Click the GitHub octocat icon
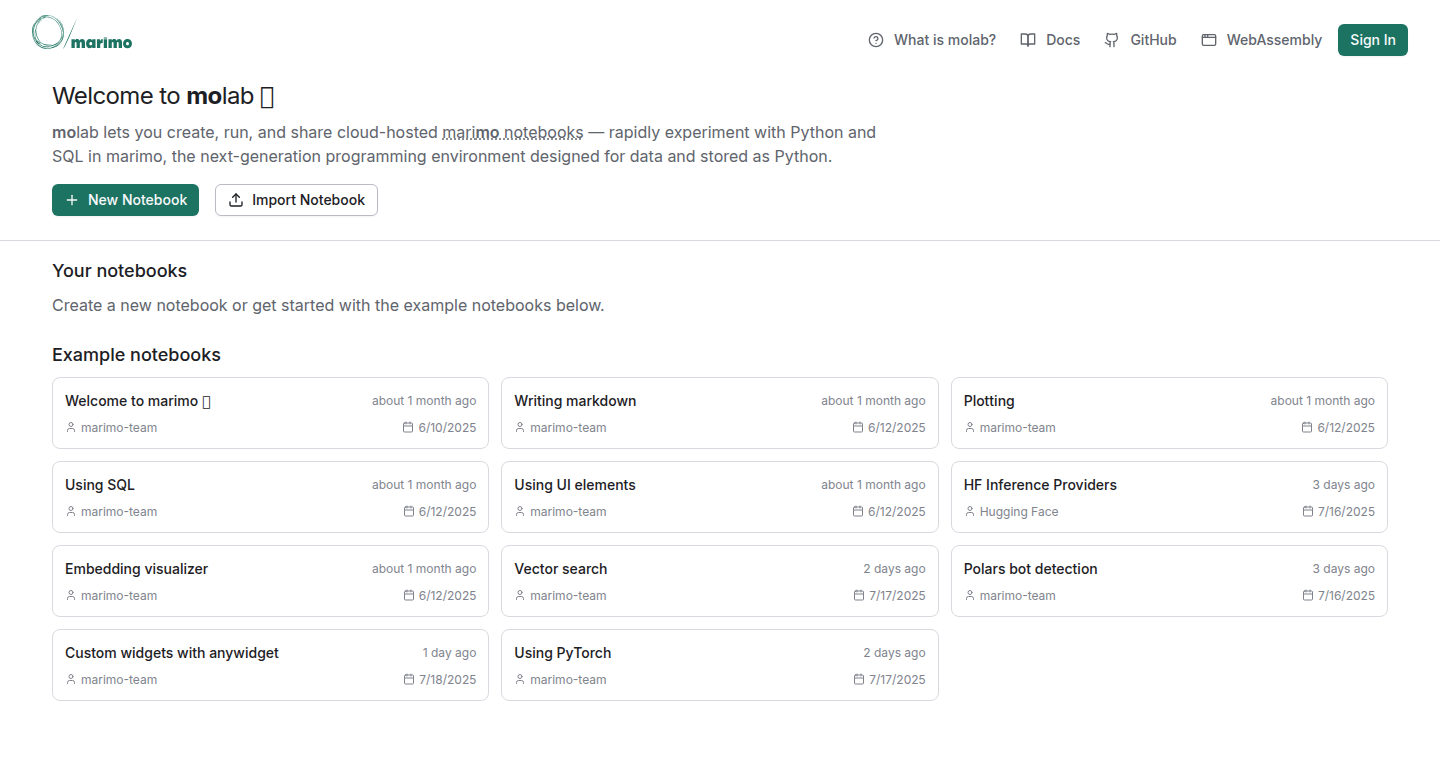1440x761 pixels. tap(1112, 40)
